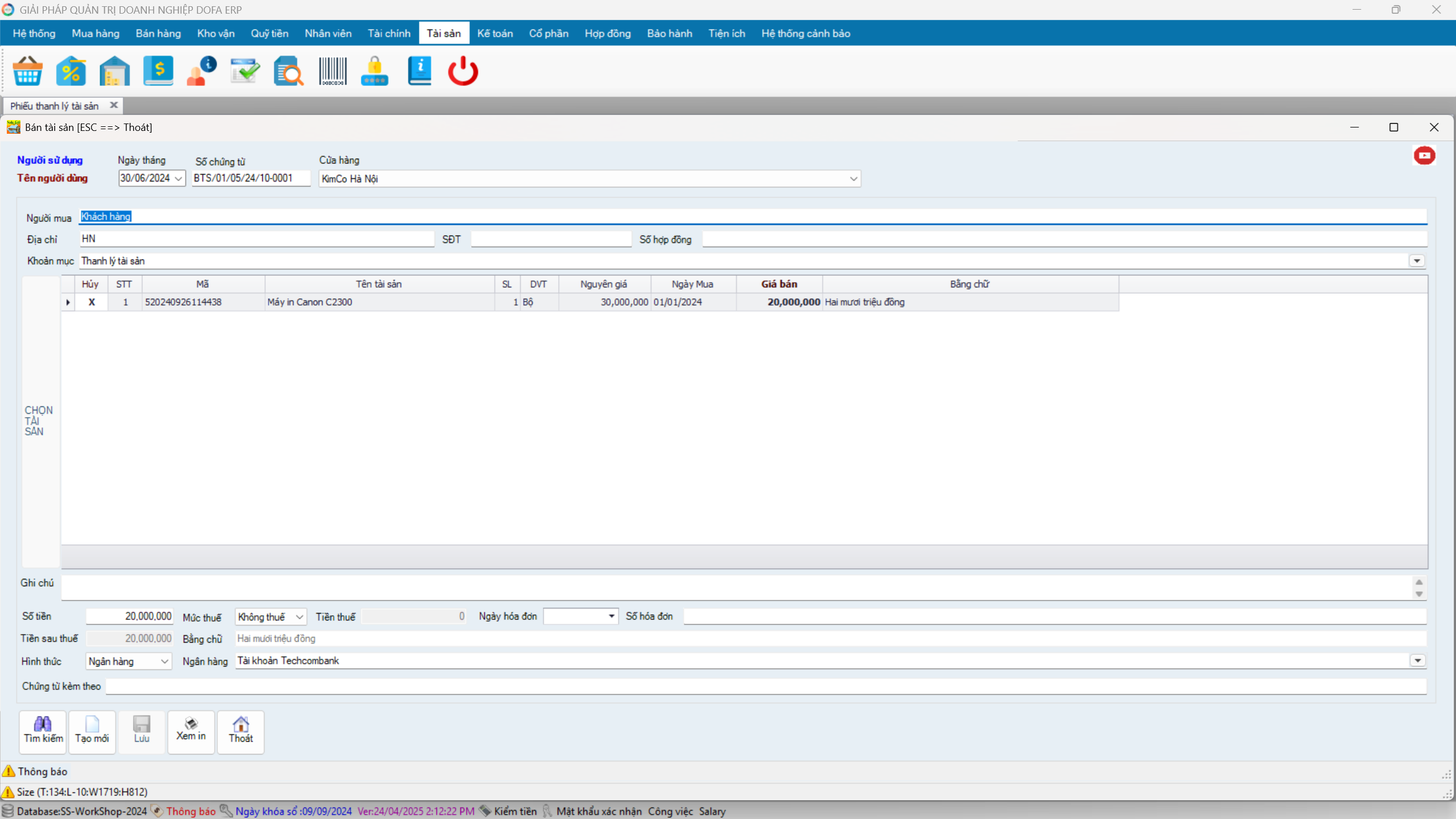Open the Quỹ tiền menu
Image resolution: width=1456 pixels, height=819 pixels.
[270, 34]
